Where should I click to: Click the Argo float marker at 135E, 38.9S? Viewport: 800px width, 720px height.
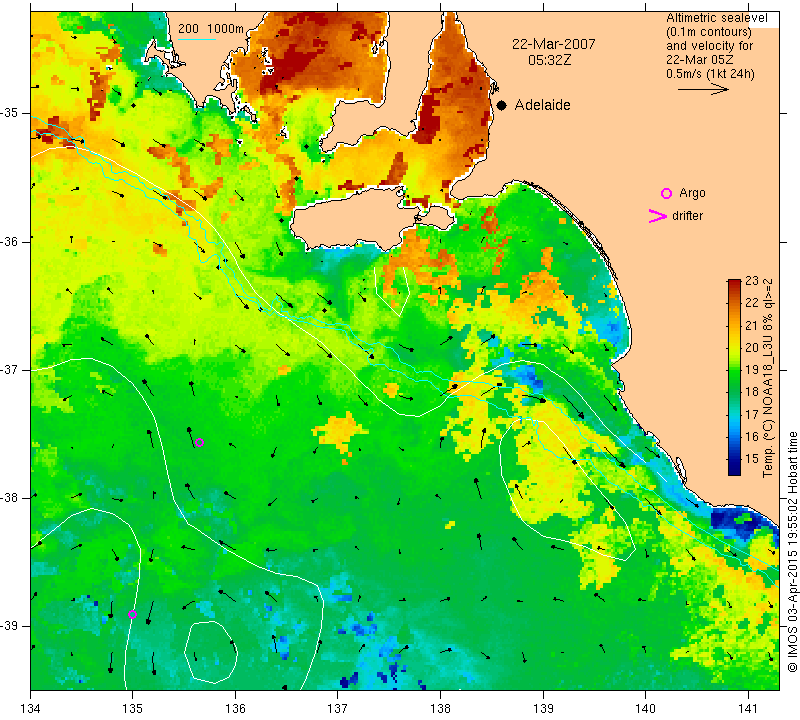pos(132,614)
